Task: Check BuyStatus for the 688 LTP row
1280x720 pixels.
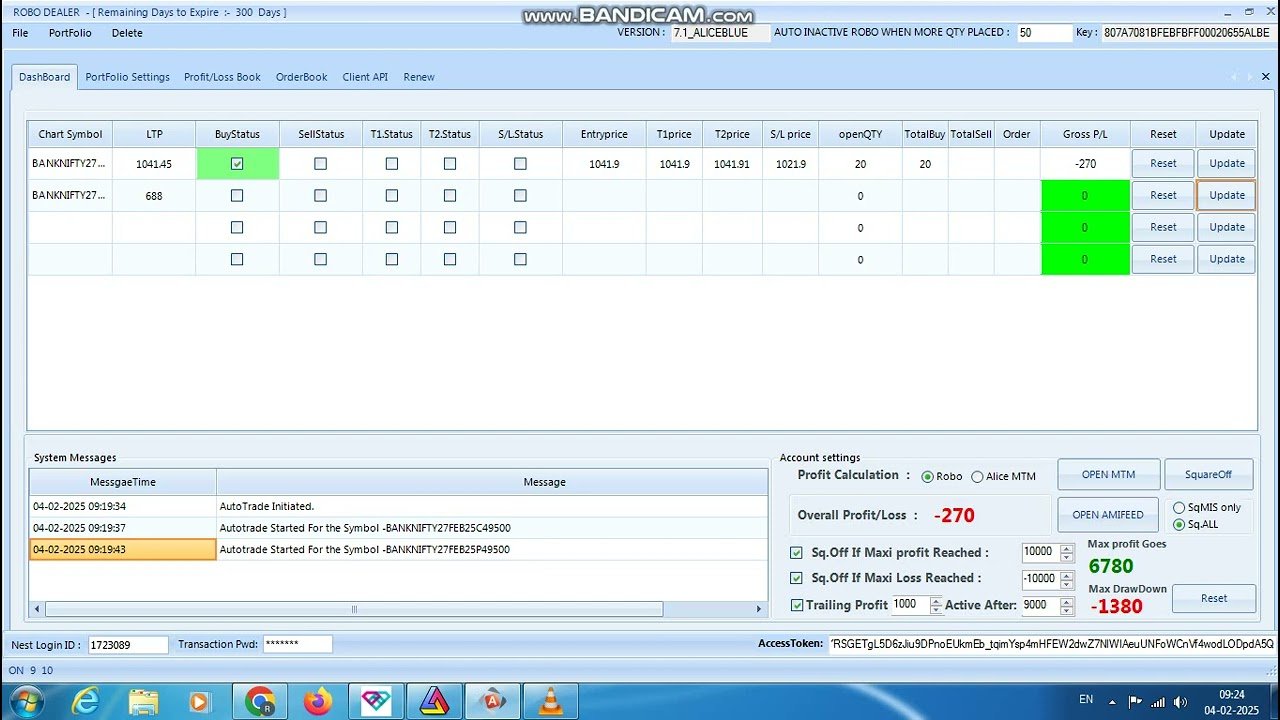Action: [237, 196]
